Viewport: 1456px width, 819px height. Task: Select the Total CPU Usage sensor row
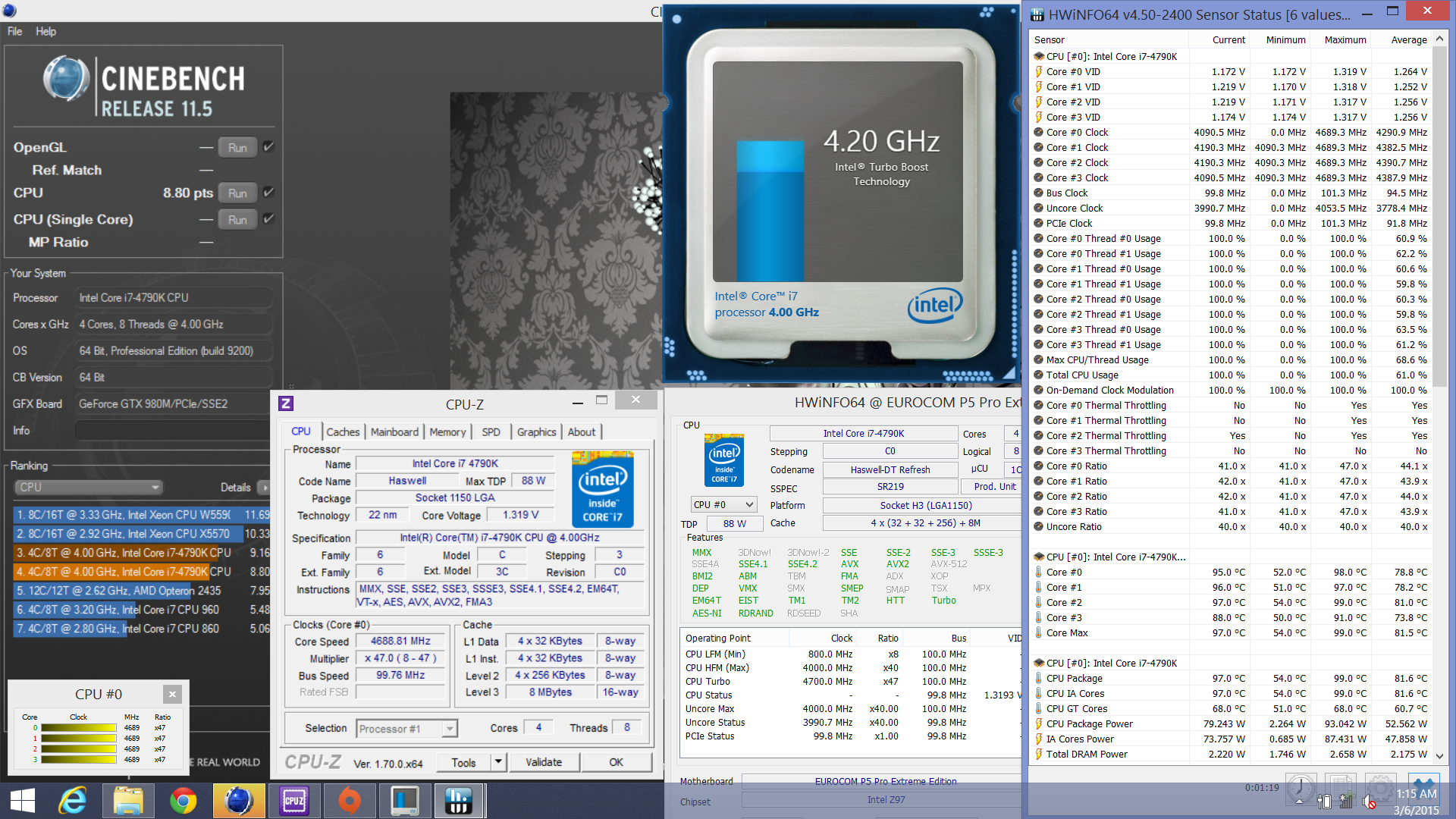[x=1232, y=375]
